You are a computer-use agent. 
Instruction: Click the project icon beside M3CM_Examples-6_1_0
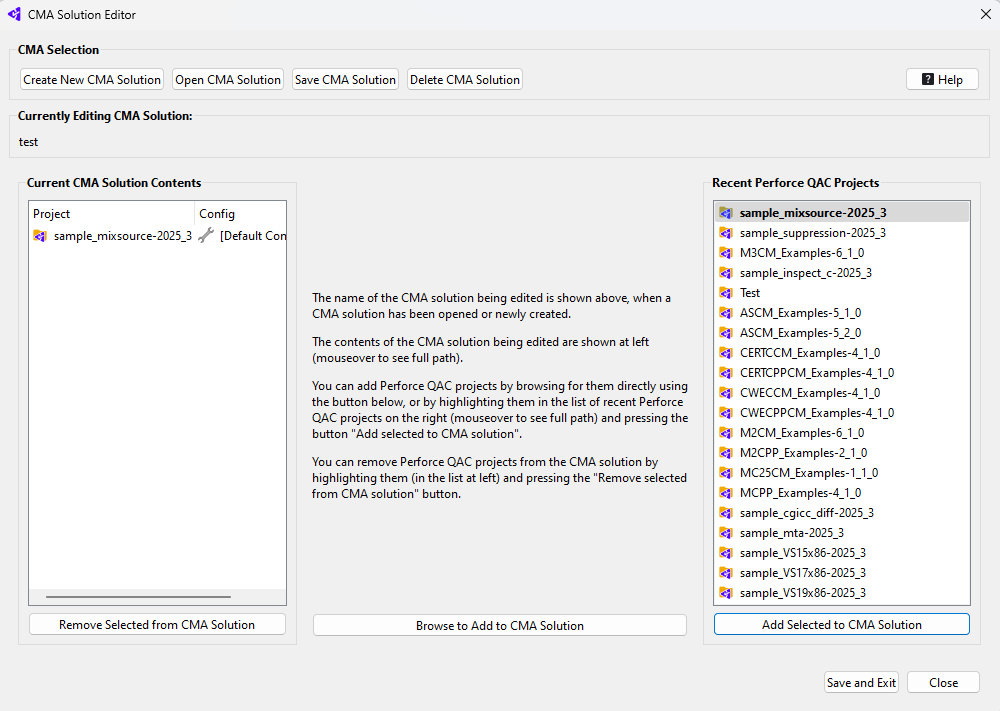[726, 253]
